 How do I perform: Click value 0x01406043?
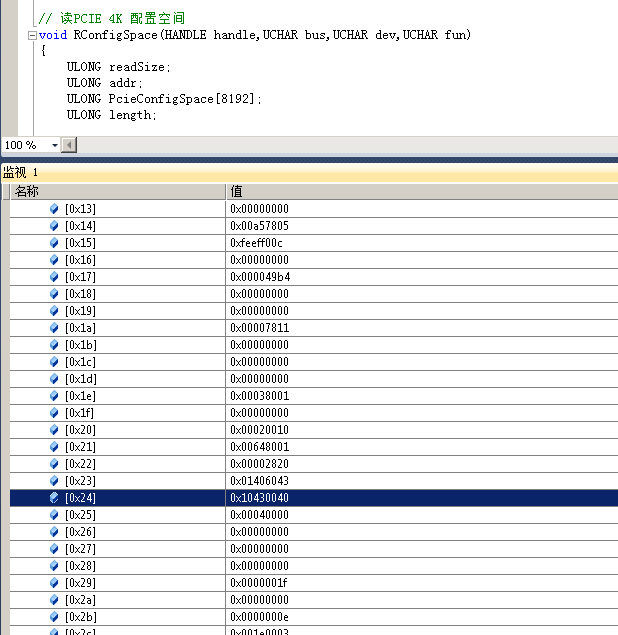click(260, 481)
